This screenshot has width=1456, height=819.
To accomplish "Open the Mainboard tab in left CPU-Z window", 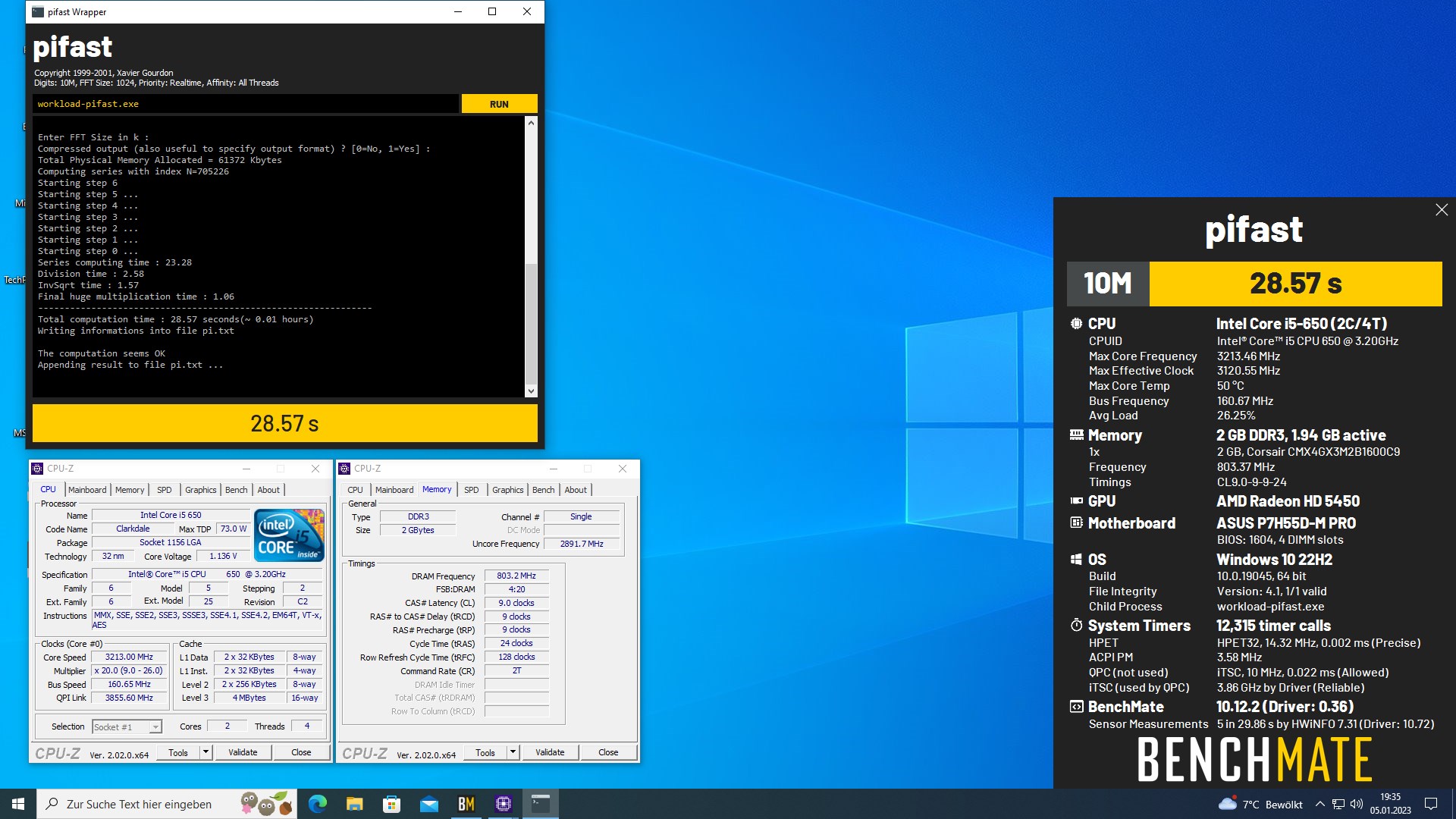I will pos(87,490).
